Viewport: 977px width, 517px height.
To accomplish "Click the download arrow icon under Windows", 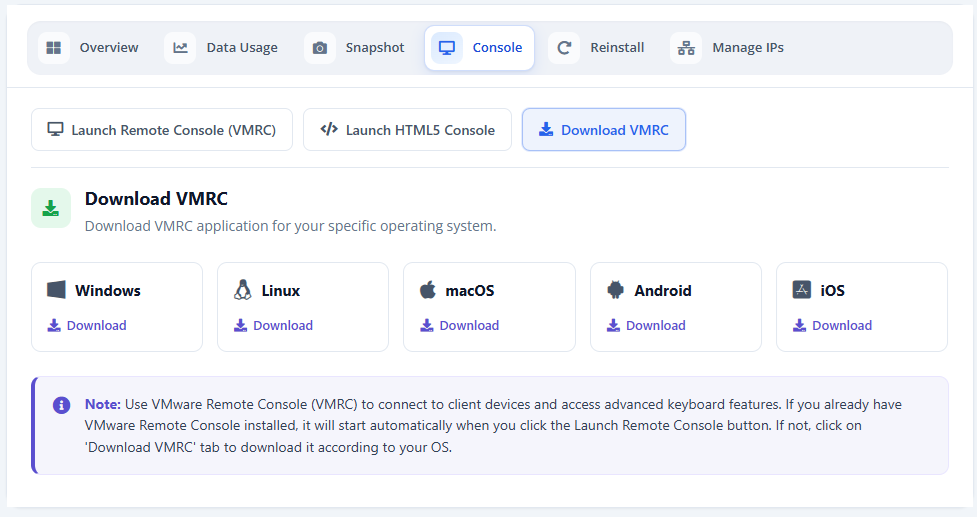I will point(54,325).
